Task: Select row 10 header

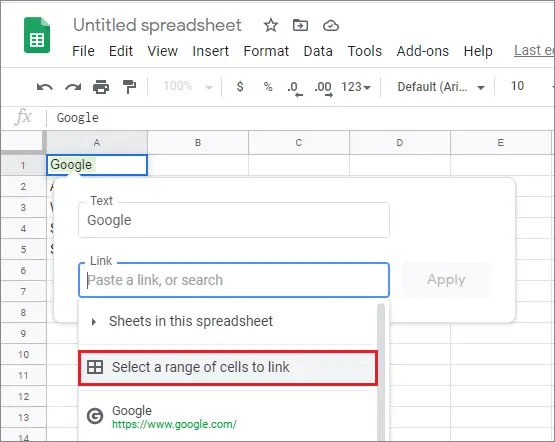Action: point(23,354)
